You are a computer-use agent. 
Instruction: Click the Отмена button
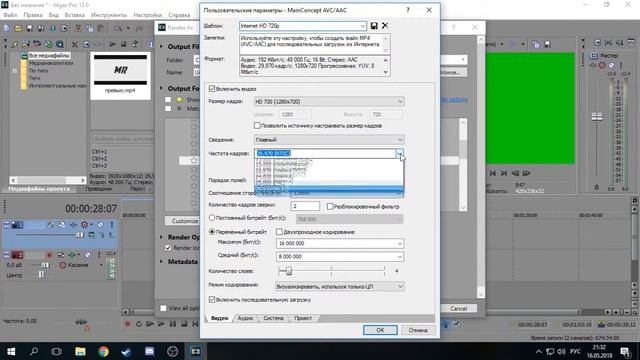pyautogui.click(x=418, y=330)
